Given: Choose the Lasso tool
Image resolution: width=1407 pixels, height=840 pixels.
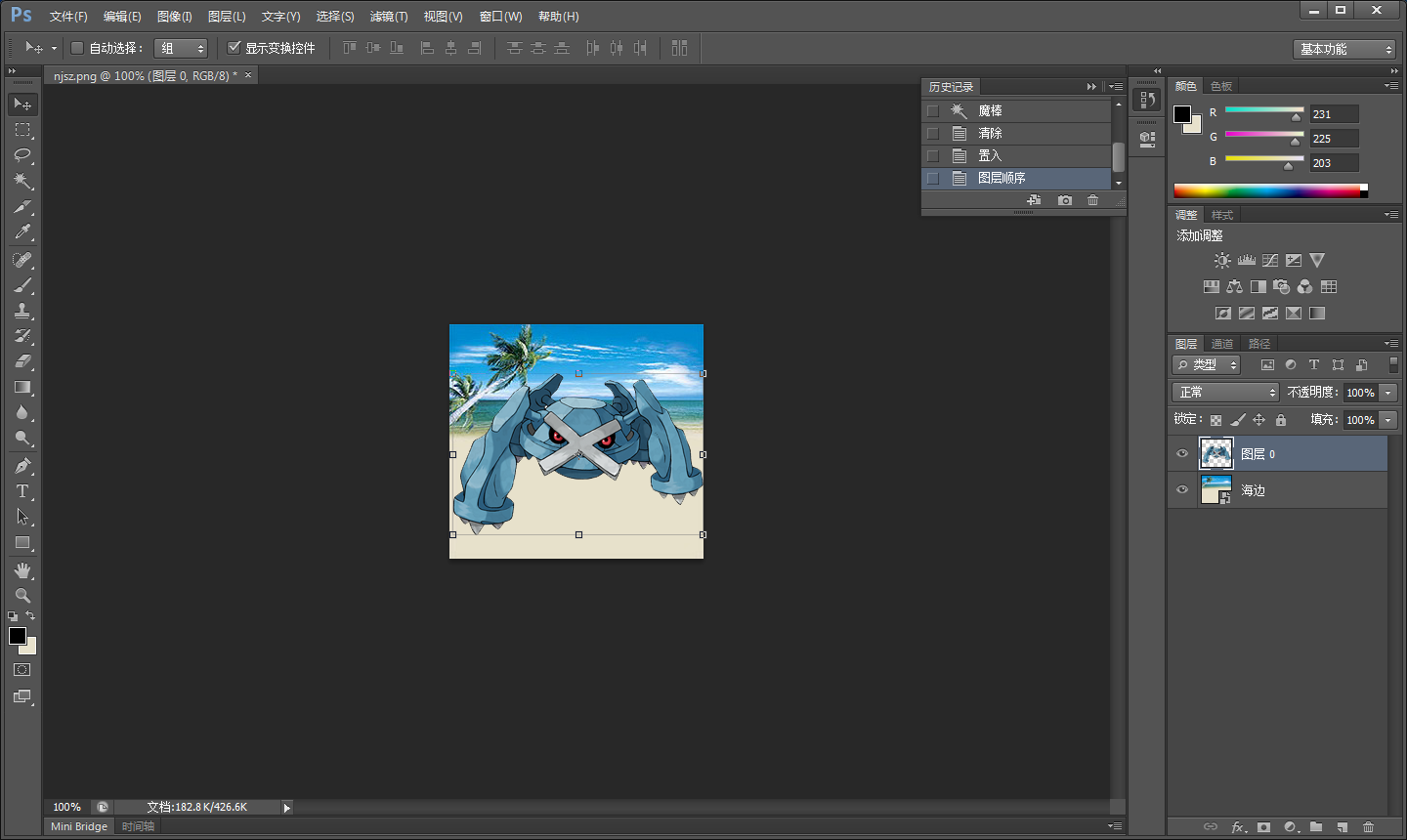Looking at the screenshot, I should coord(22,154).
